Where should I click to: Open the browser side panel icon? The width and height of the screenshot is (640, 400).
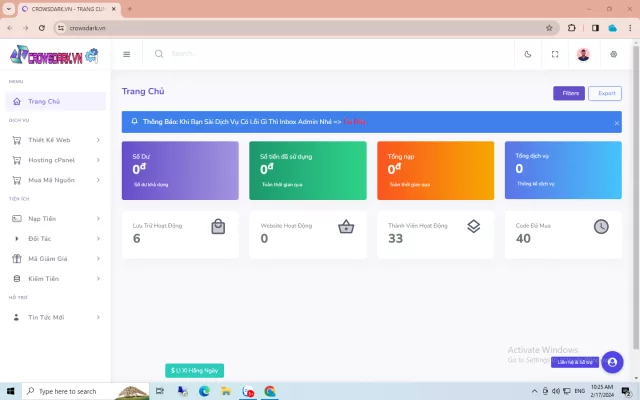tap(596, 28)
